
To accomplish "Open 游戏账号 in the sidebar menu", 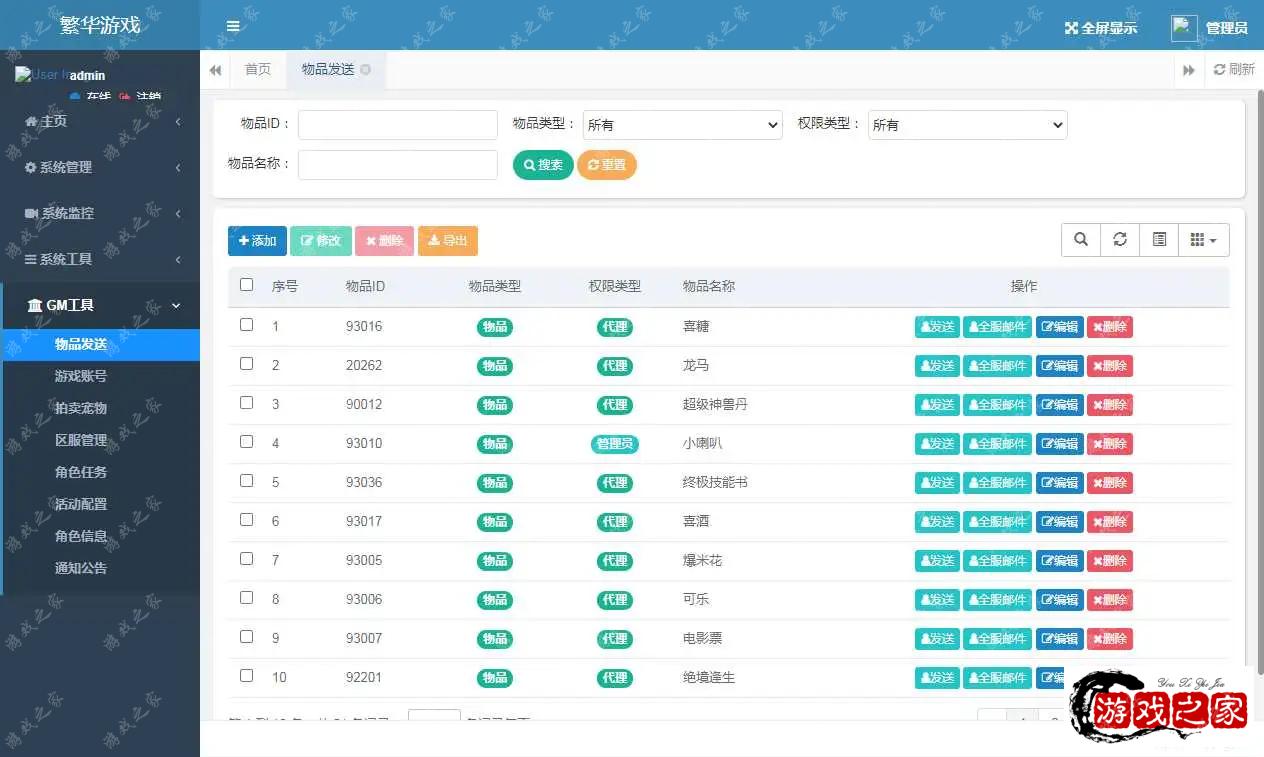I will (81, 376).
